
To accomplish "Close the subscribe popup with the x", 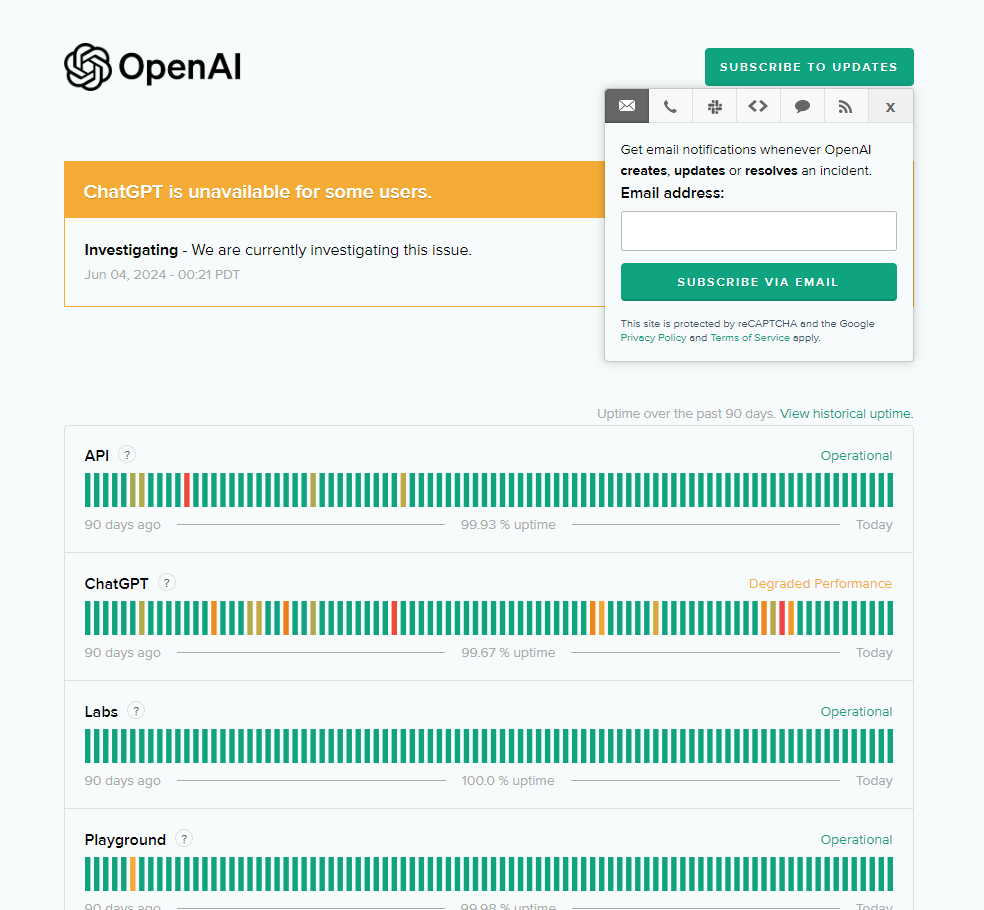I will coord(890,106).
